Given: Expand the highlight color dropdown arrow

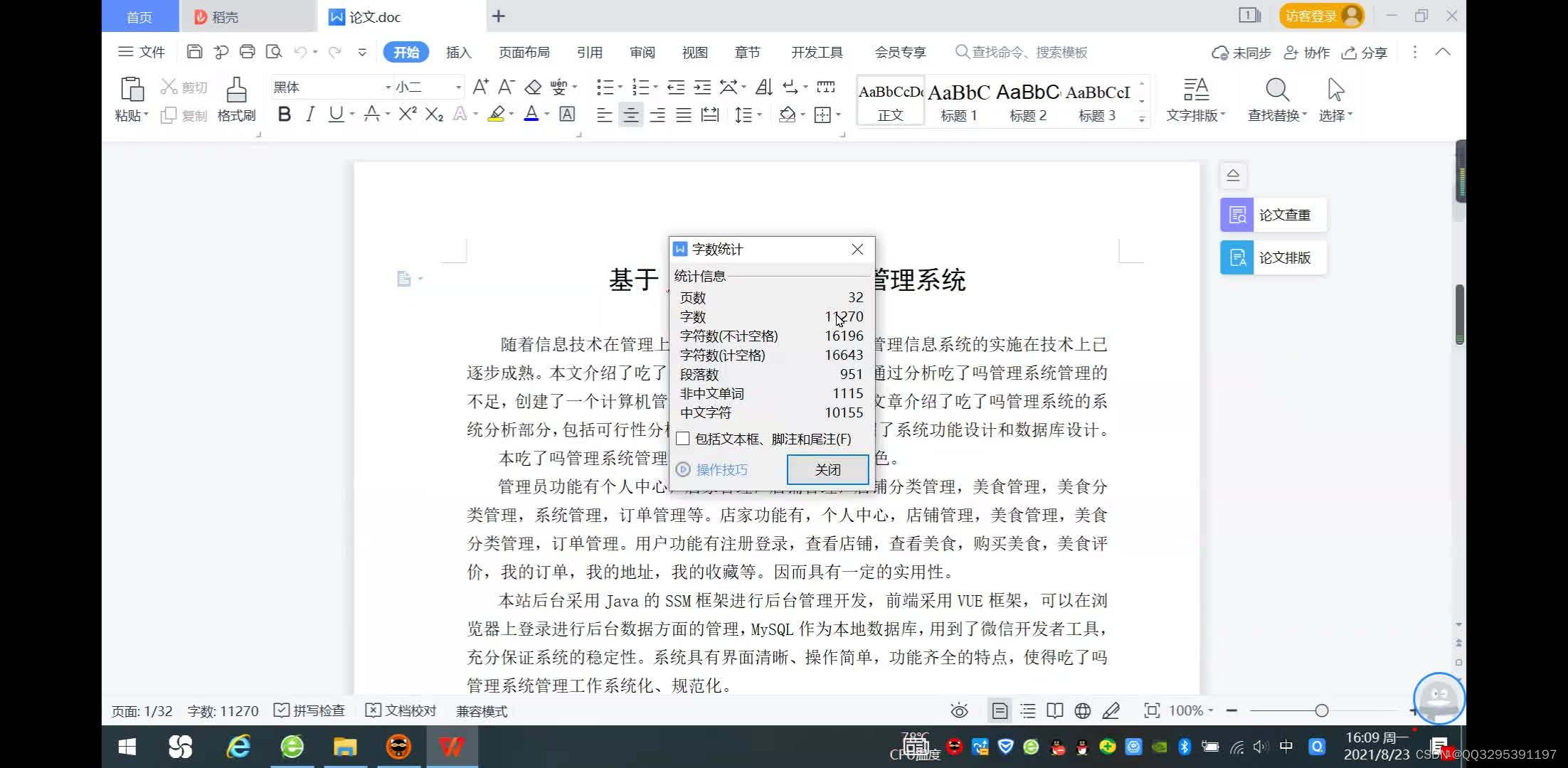Looking at the screenshot, I should point(511,114).
